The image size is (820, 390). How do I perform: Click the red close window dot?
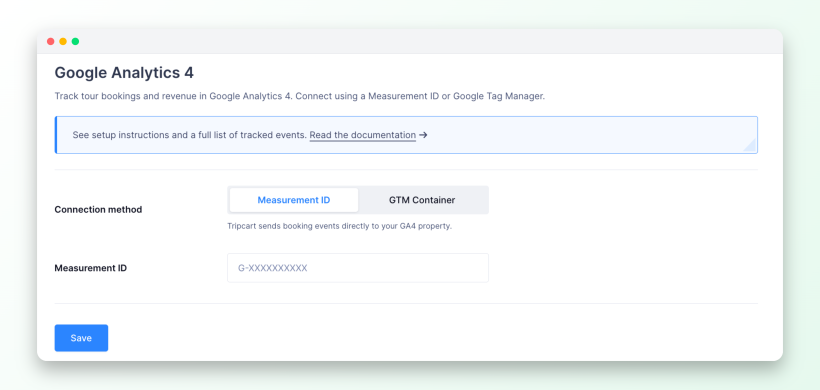51,41
